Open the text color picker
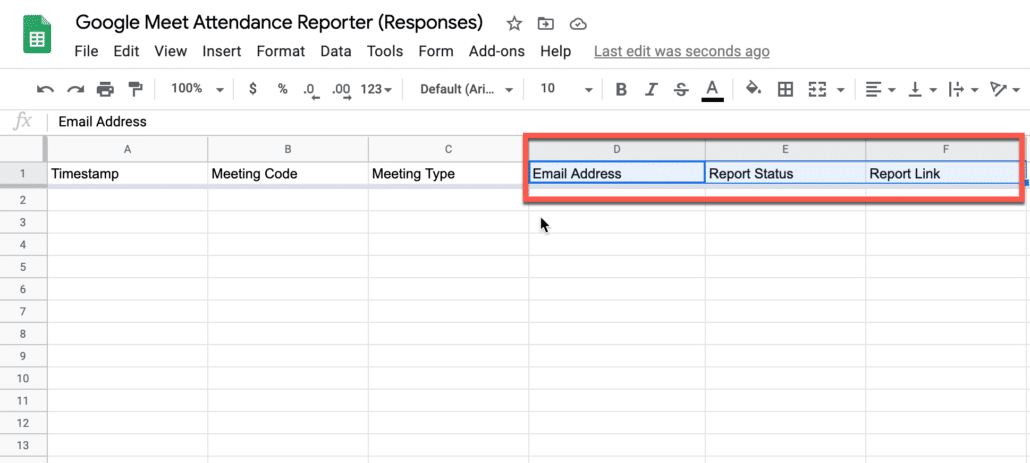 [x=712, y=91]
